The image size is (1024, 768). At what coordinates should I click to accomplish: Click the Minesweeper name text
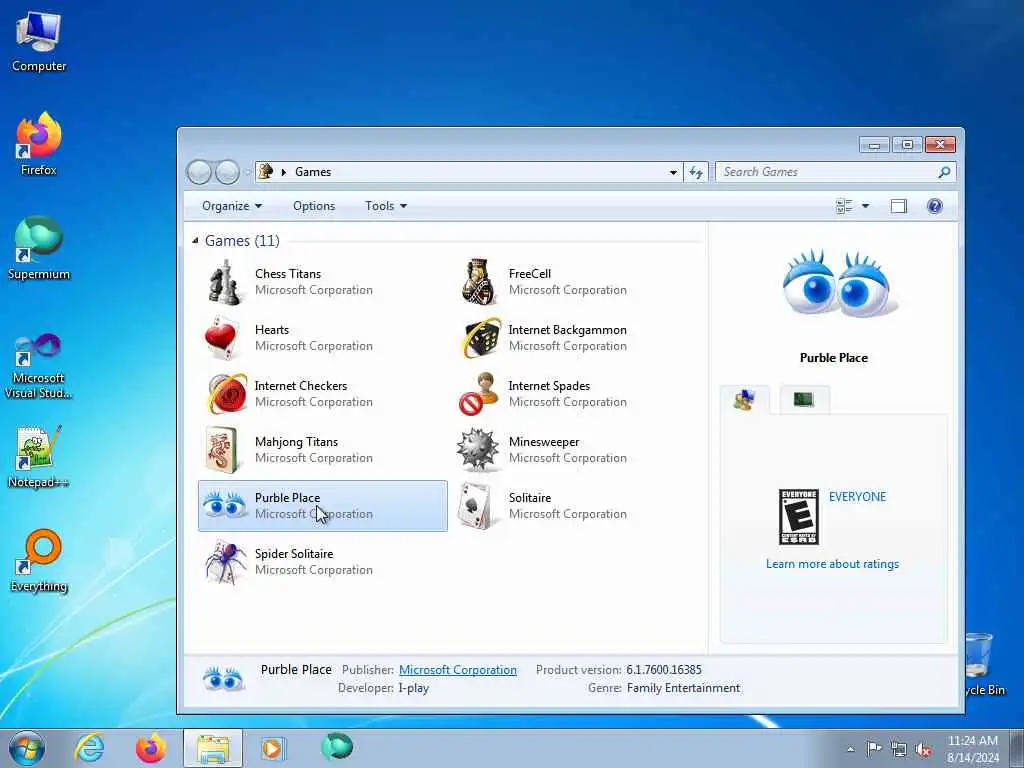(x=544, y=442)
